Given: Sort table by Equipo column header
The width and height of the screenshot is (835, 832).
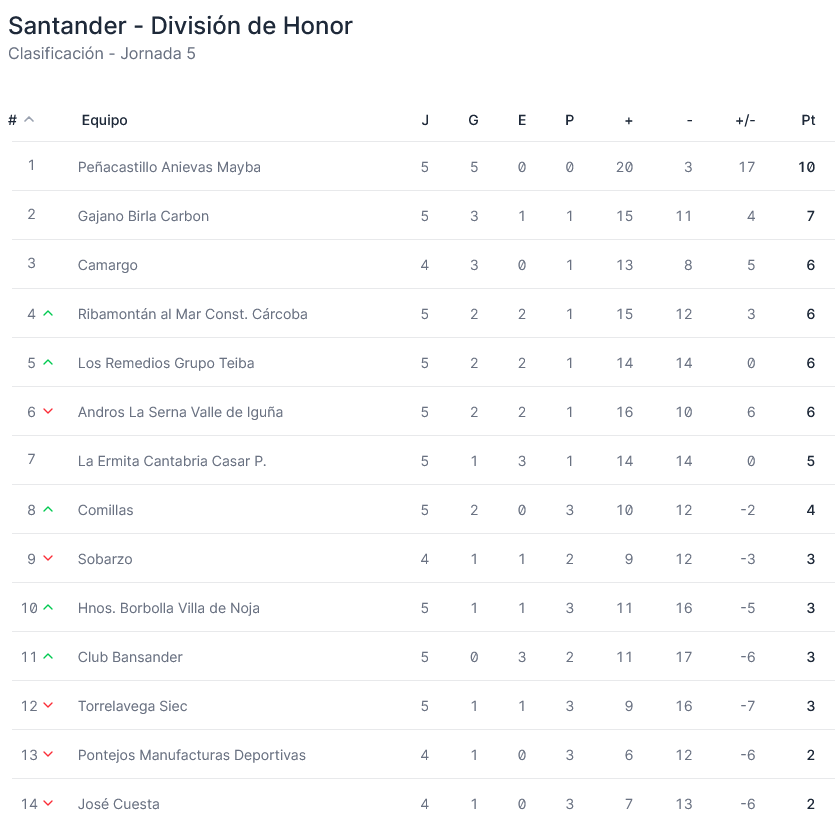Looking at the screenshot, I should (x=105, y=120).
